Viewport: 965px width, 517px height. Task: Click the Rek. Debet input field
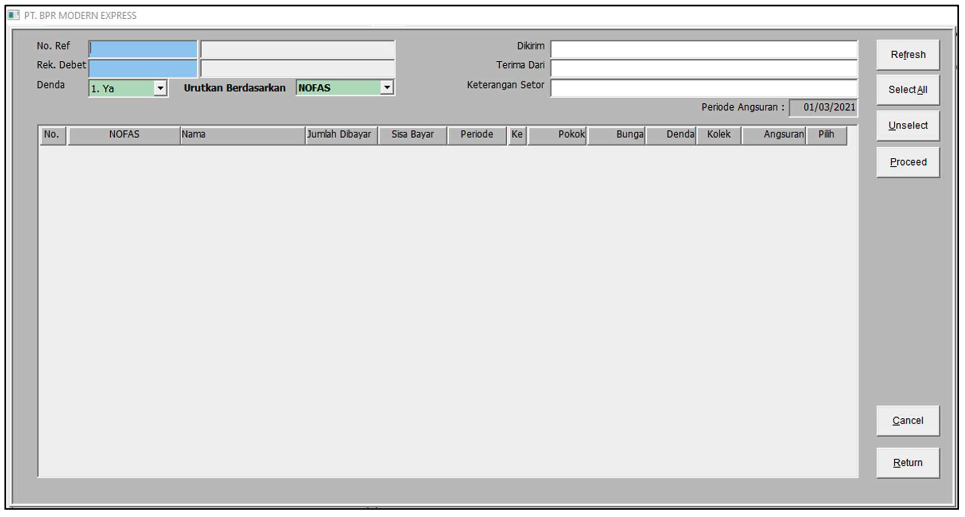(143, 68)
